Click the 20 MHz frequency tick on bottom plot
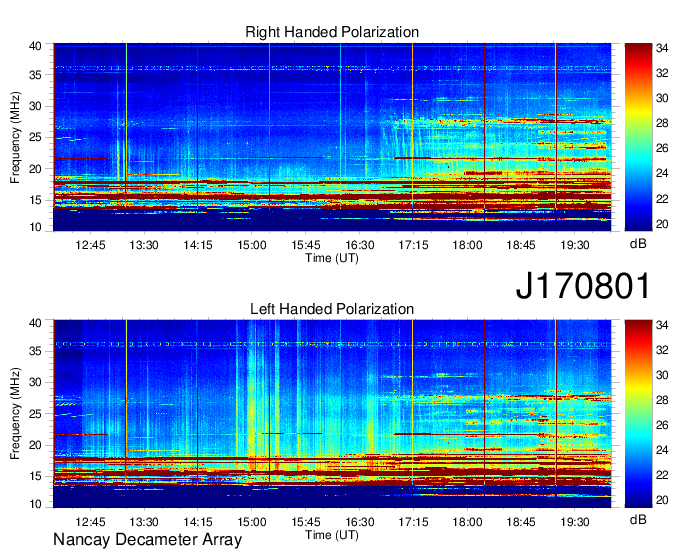The image size is (680, 552). (x=35, y=445)
